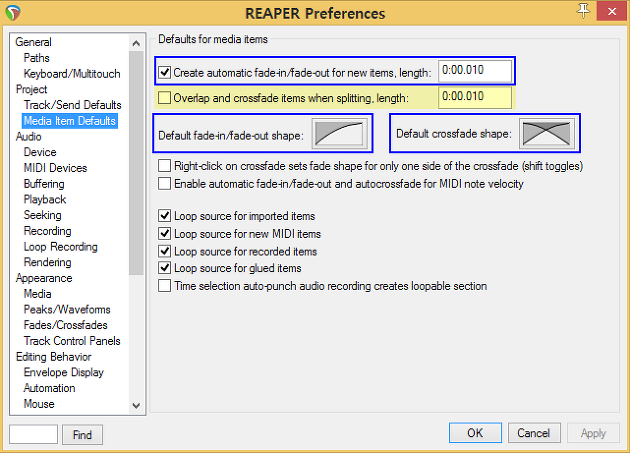The height and width of the screenshot is (453, 630).
Task: Enable time selection auto-punch loopable section
Action: pos(164,286)
